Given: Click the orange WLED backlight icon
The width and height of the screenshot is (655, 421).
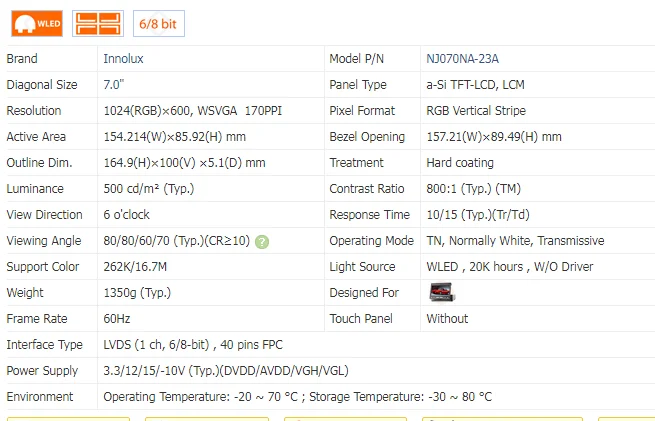Looking at the screenshot, I should click(x=37, y=24).
